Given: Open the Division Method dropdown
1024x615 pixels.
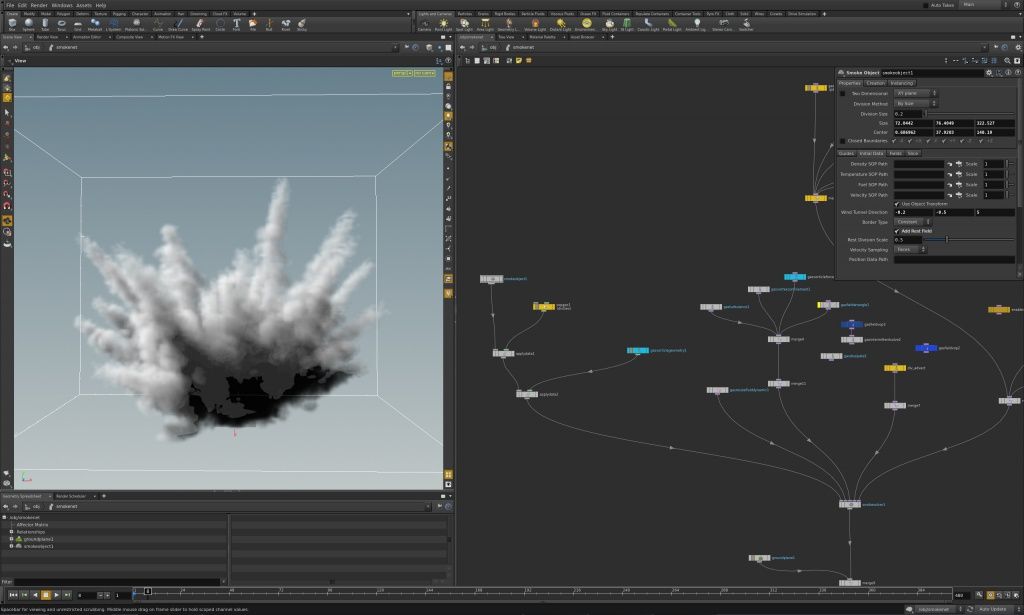Looking at the screenshot, I should point(916,104).
